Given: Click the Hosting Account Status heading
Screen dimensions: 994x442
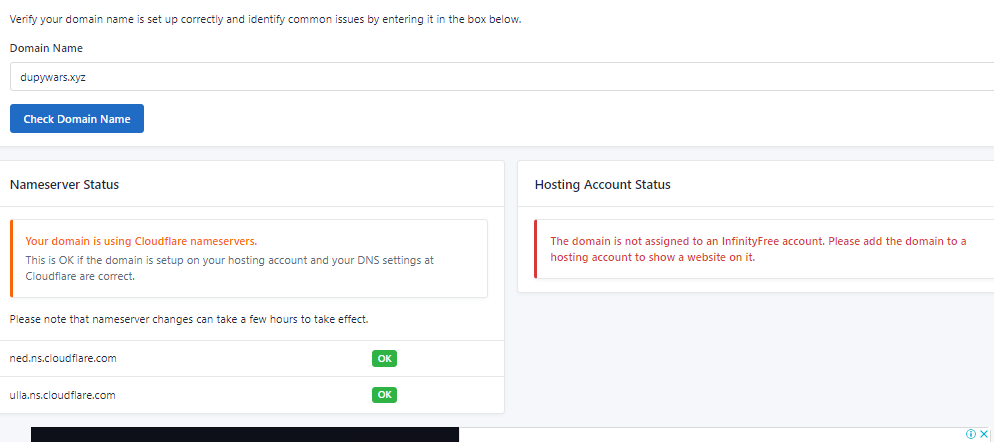Looking at the screenshot, I should (x=602, y=185).
